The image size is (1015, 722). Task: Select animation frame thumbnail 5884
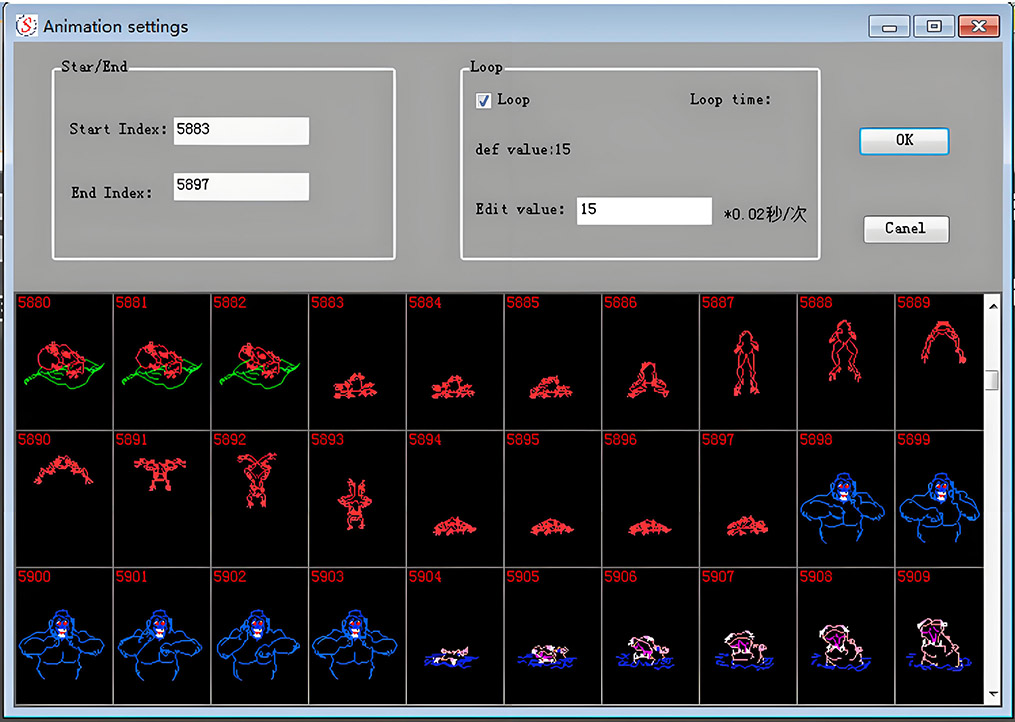pyautogui.click(x=455, y=361)
